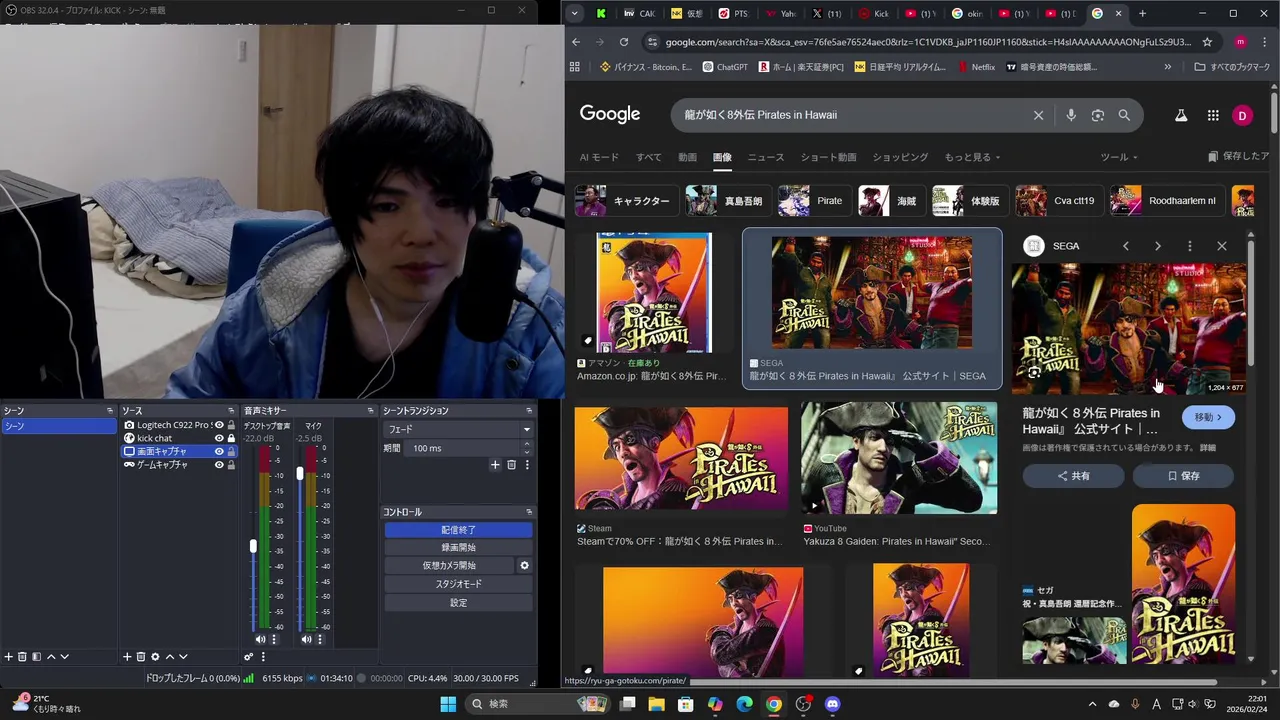This screenshot has width=1280, height=720.
Task: Open the Google apps grid
Action: click(1213, 115)
